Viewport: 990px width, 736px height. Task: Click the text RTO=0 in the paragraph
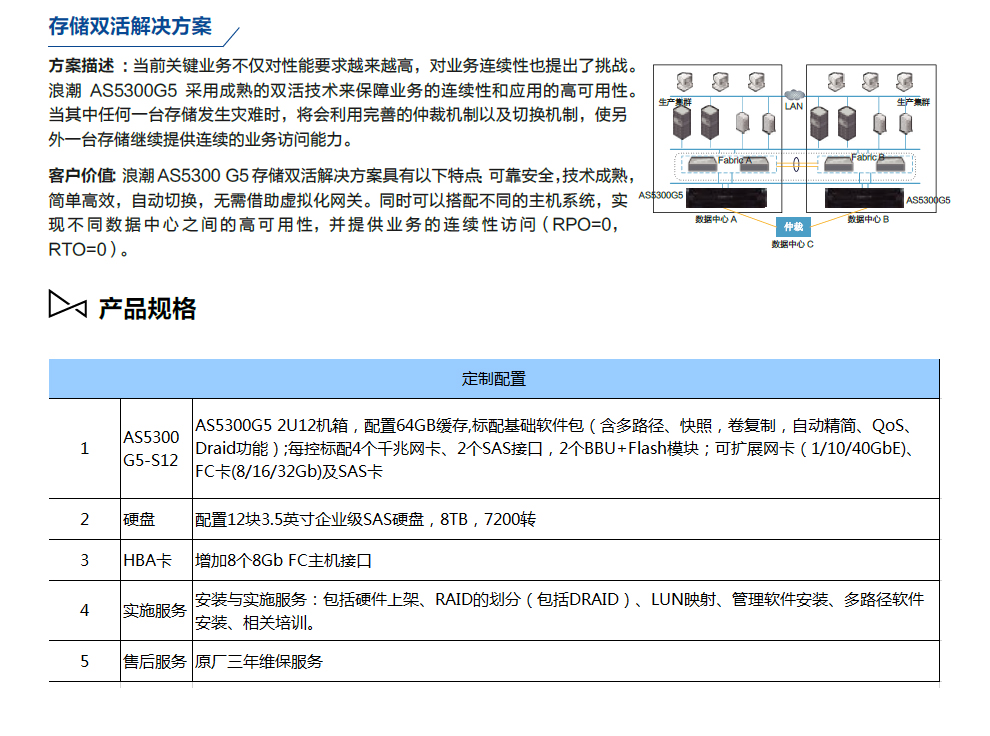(x=78, y=250)
